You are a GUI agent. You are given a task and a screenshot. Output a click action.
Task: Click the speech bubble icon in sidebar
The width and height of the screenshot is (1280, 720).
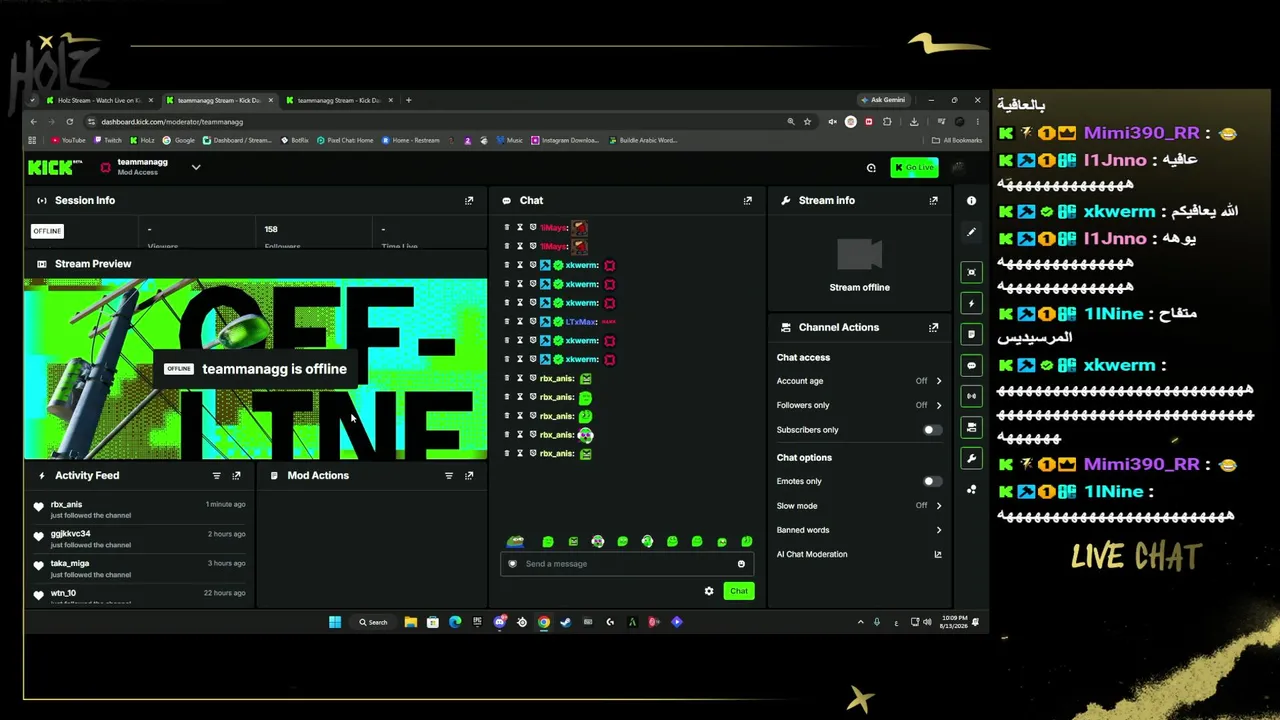coord(971,365)
